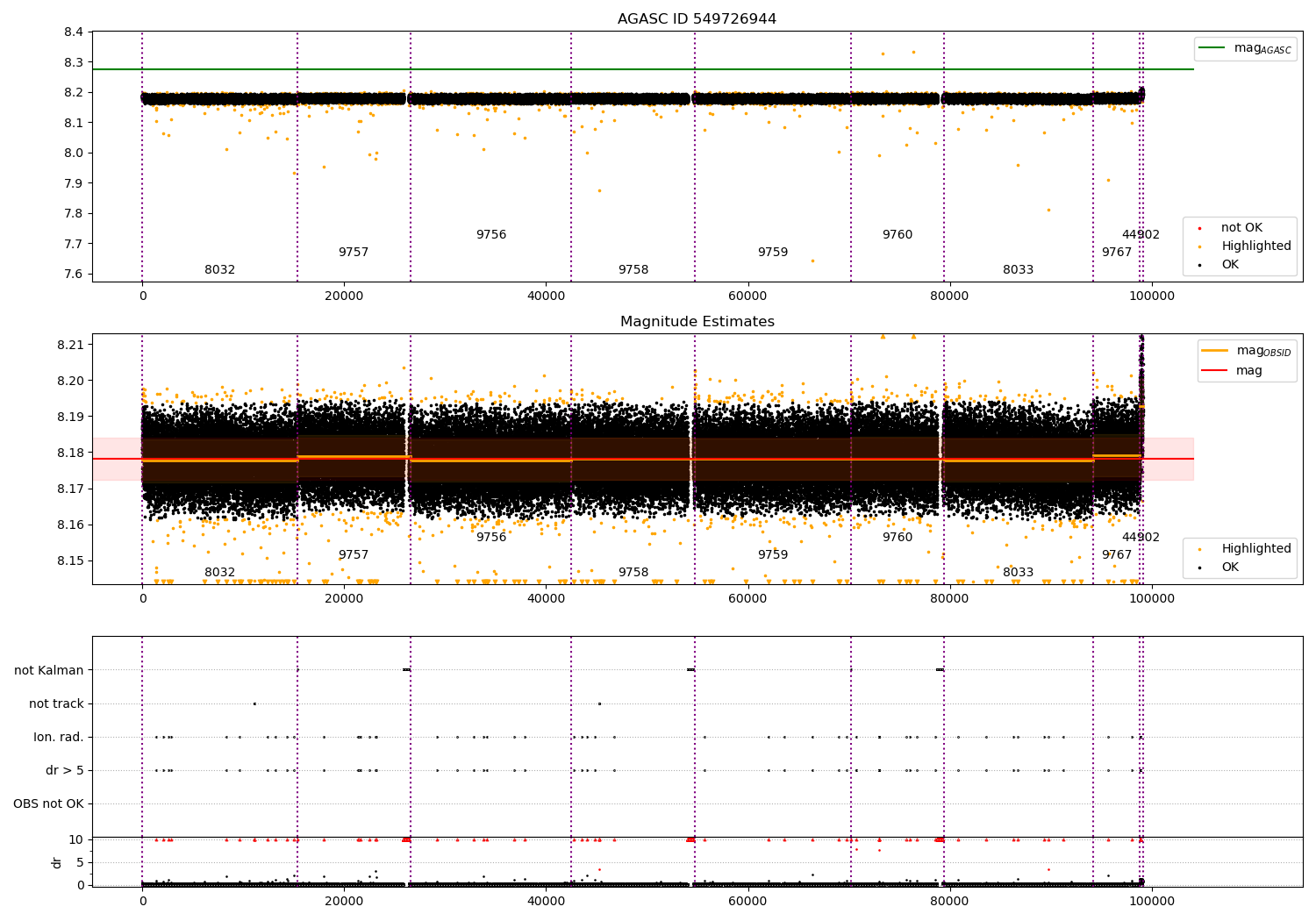
Task: Click the 8.0 y-axis tick label
Action: (75, 153)
